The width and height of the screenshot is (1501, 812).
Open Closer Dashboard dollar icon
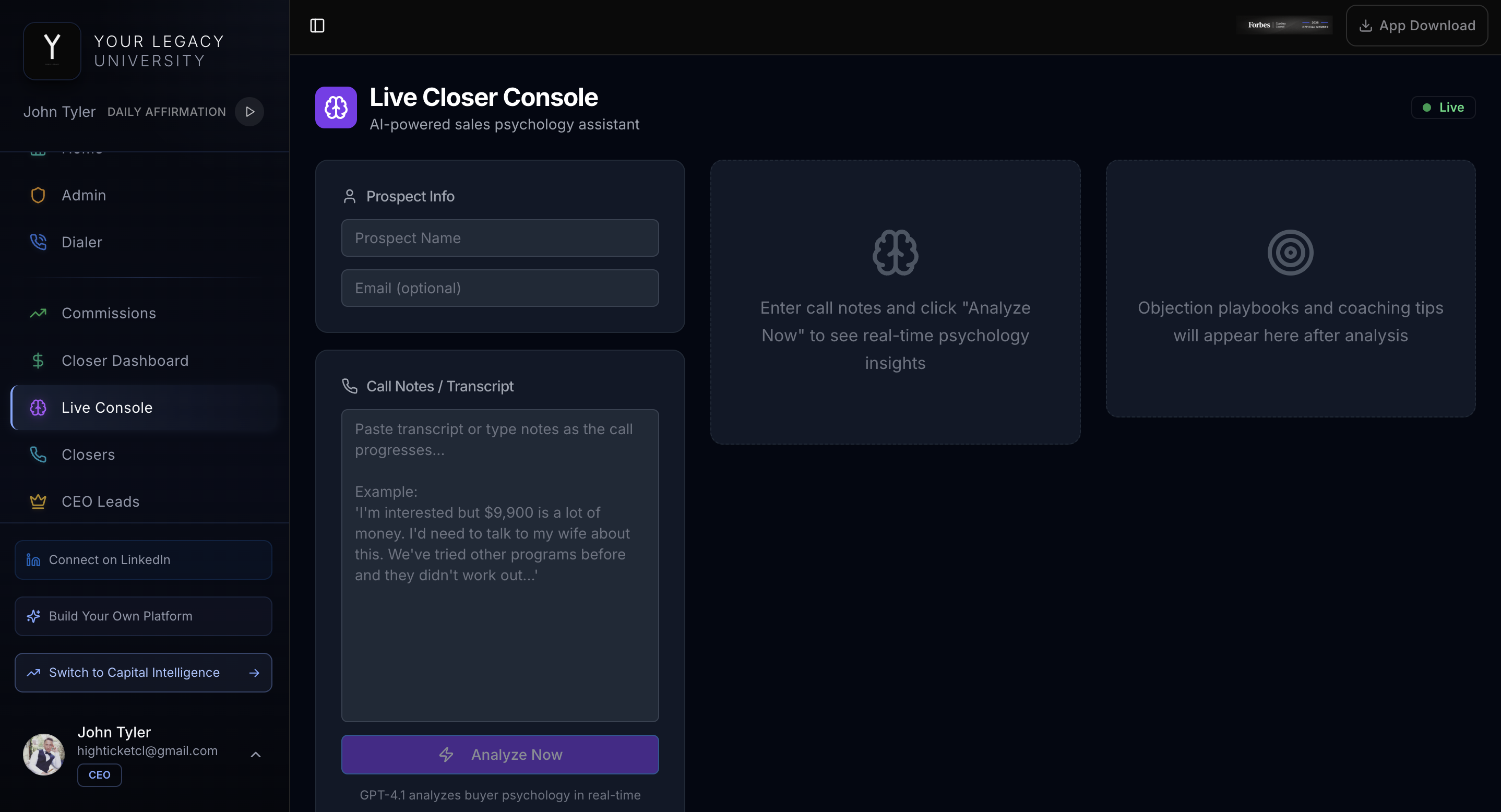(x=38, y=361)
